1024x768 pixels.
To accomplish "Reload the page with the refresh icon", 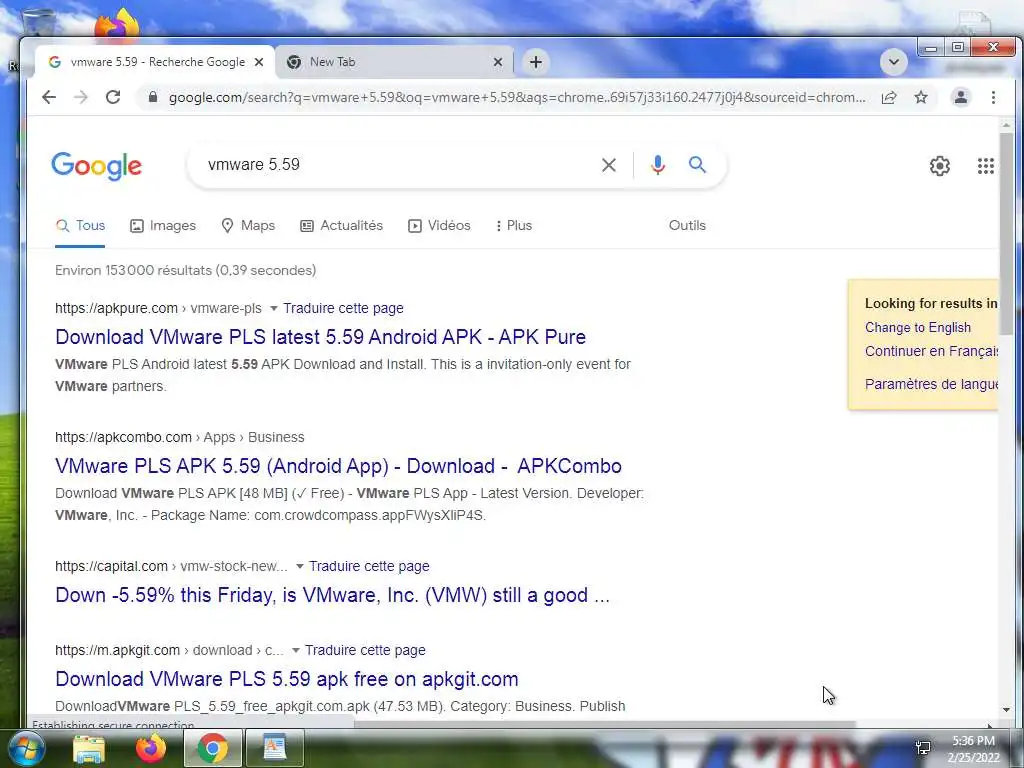I will 113,97.
